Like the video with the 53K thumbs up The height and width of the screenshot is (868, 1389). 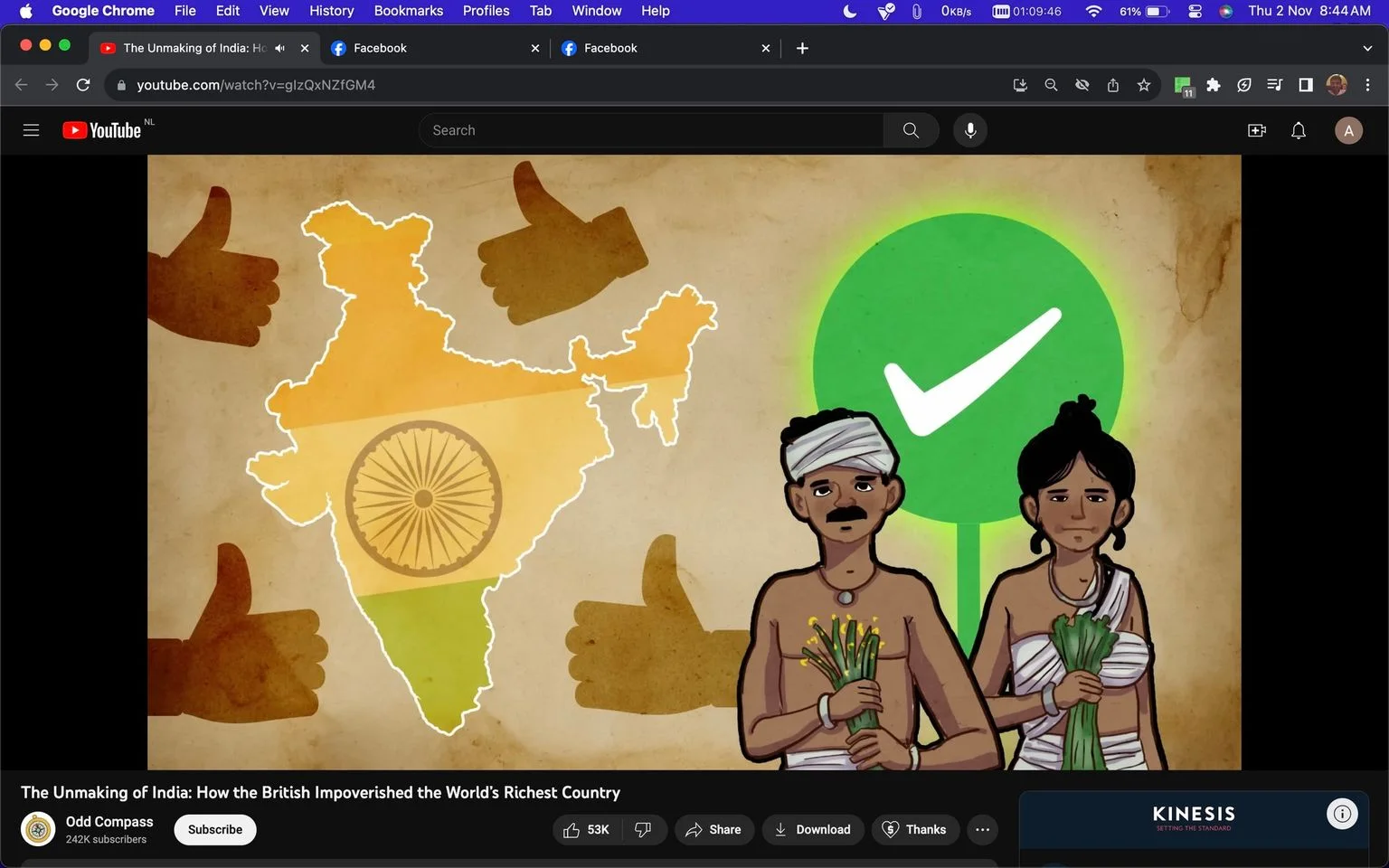[x=586, y=830]
